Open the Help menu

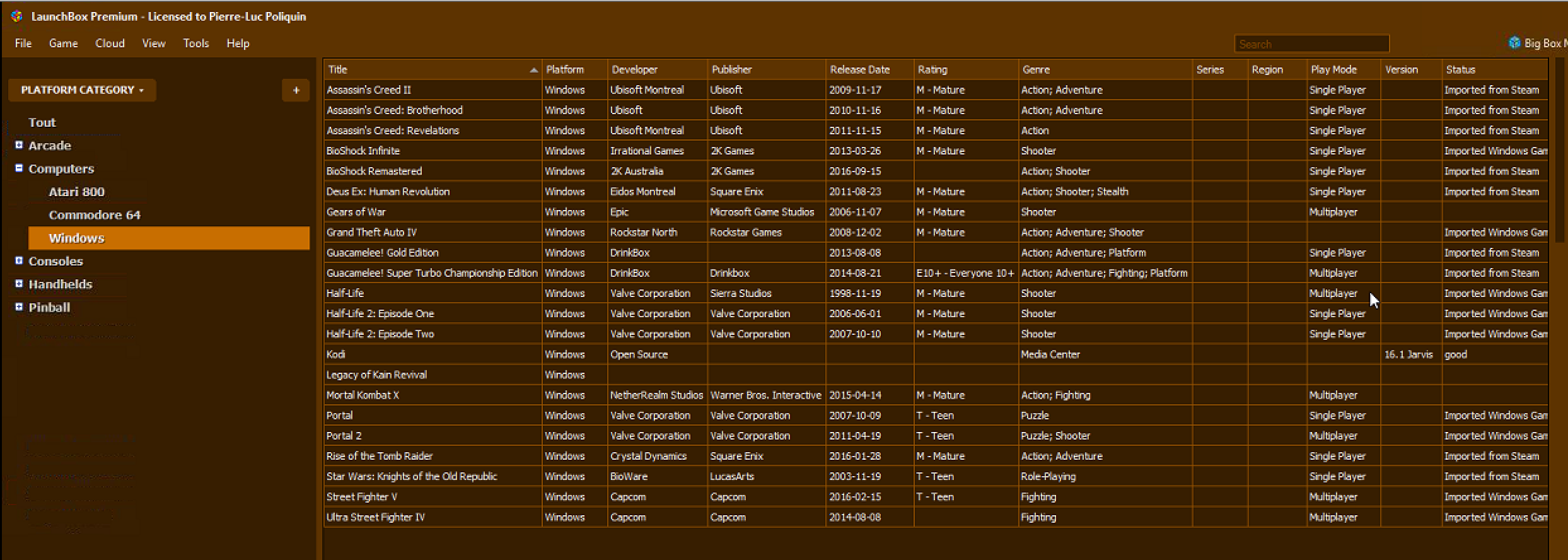pos(238,44)
